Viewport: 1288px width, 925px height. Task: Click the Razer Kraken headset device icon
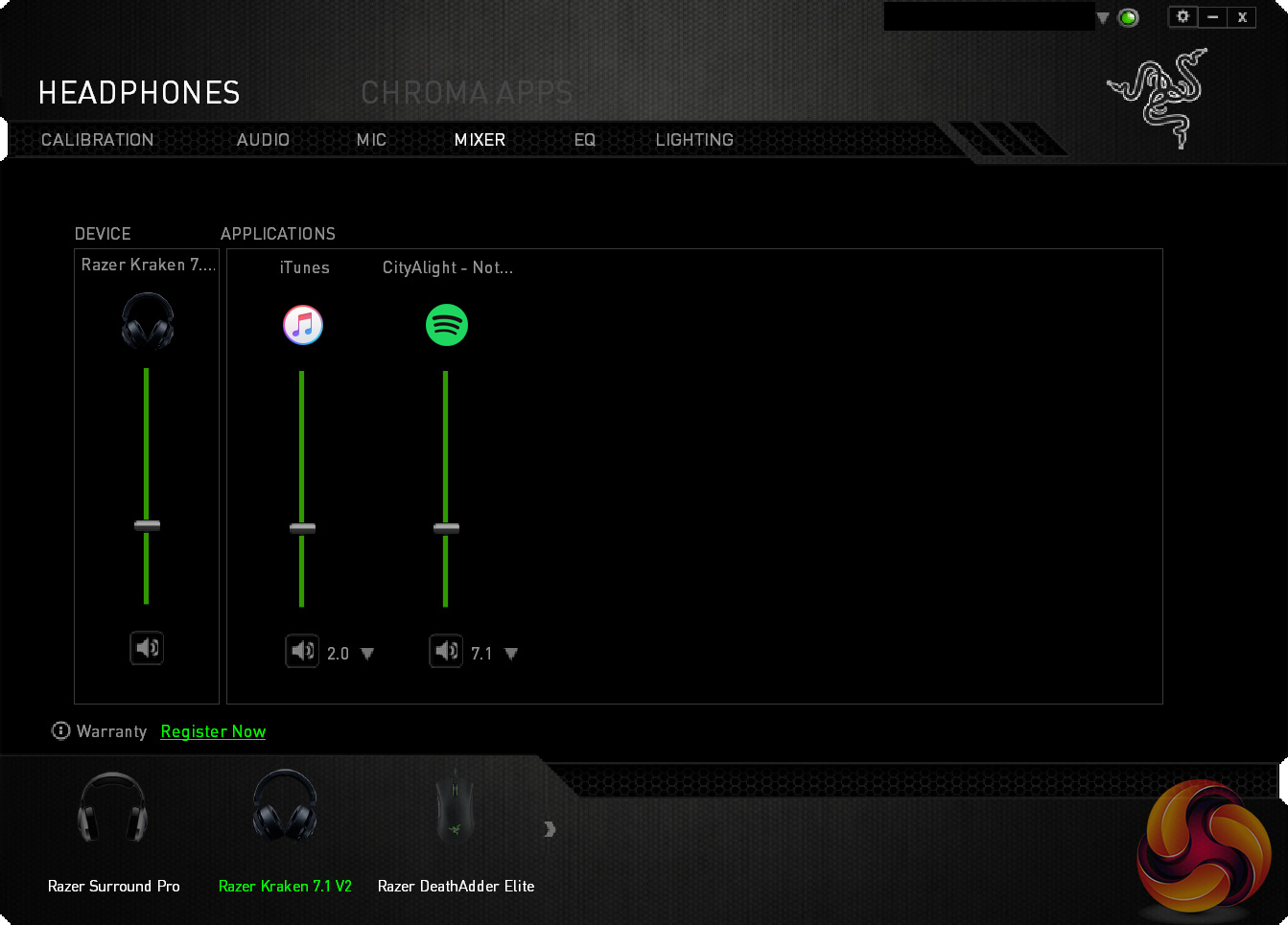pos(148,321)
